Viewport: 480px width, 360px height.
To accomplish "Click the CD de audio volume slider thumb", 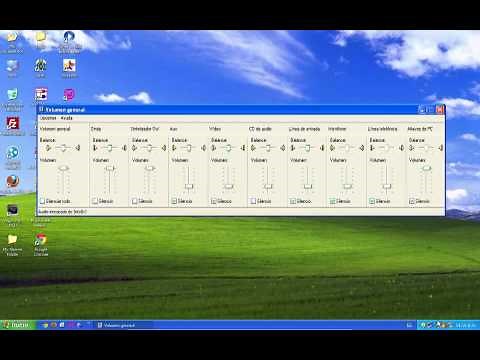I will (268, 186).
